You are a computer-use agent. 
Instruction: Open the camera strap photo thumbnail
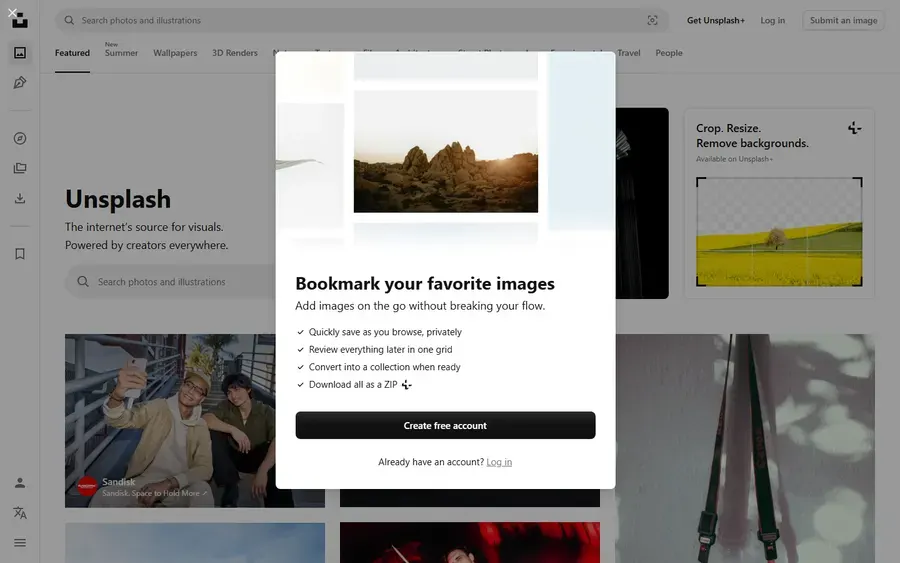(x=745, y=448)
